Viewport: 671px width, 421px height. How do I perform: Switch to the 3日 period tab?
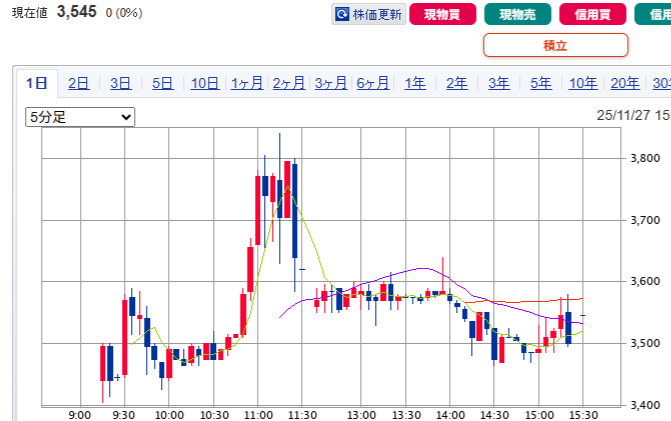coord(120,83)
